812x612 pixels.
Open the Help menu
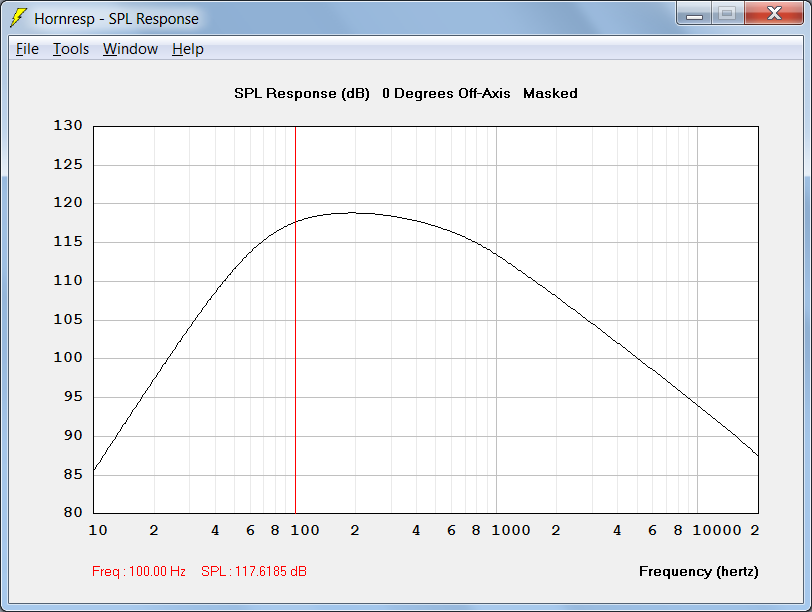[187, 49]
